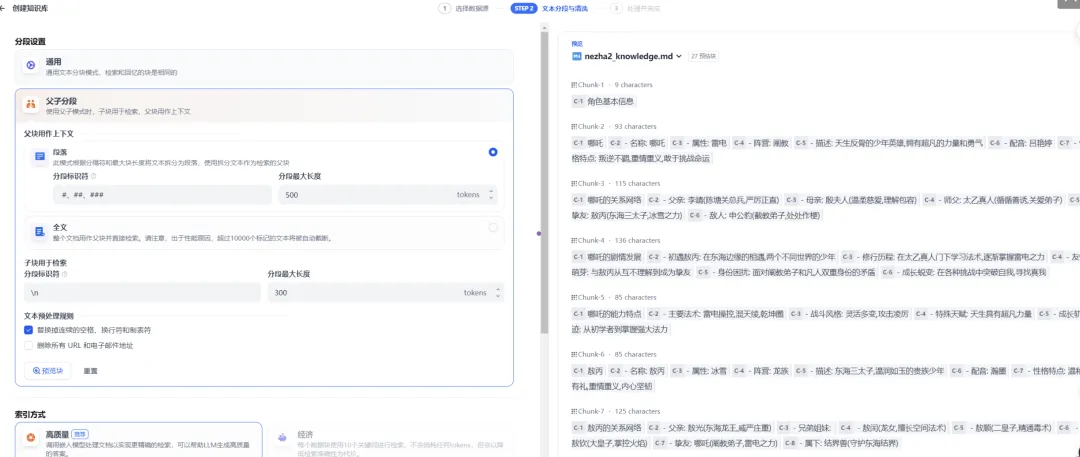The width and height of the screenshot is (1080, 457).
Task: Click the child 分段标识符 field with \n
Action: (x=142, y=293)
